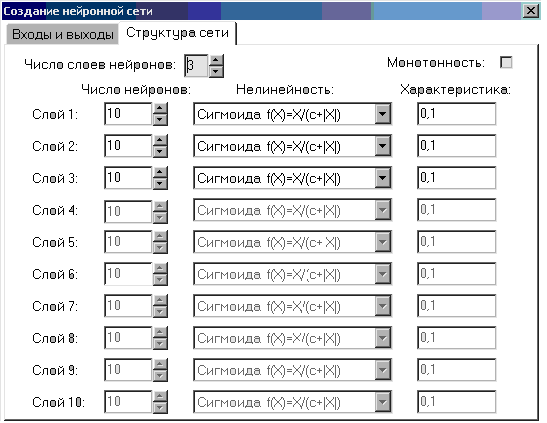Switch to the Входы и выходы tab

click(62, 35)
